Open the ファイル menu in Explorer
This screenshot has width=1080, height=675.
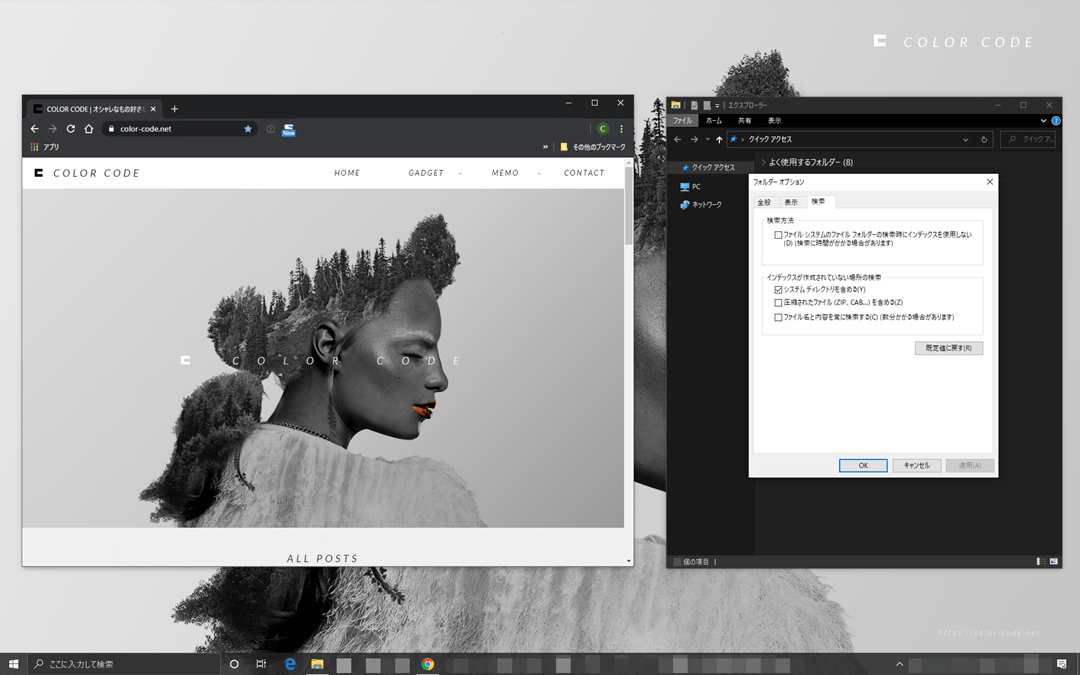click(683, 121)
